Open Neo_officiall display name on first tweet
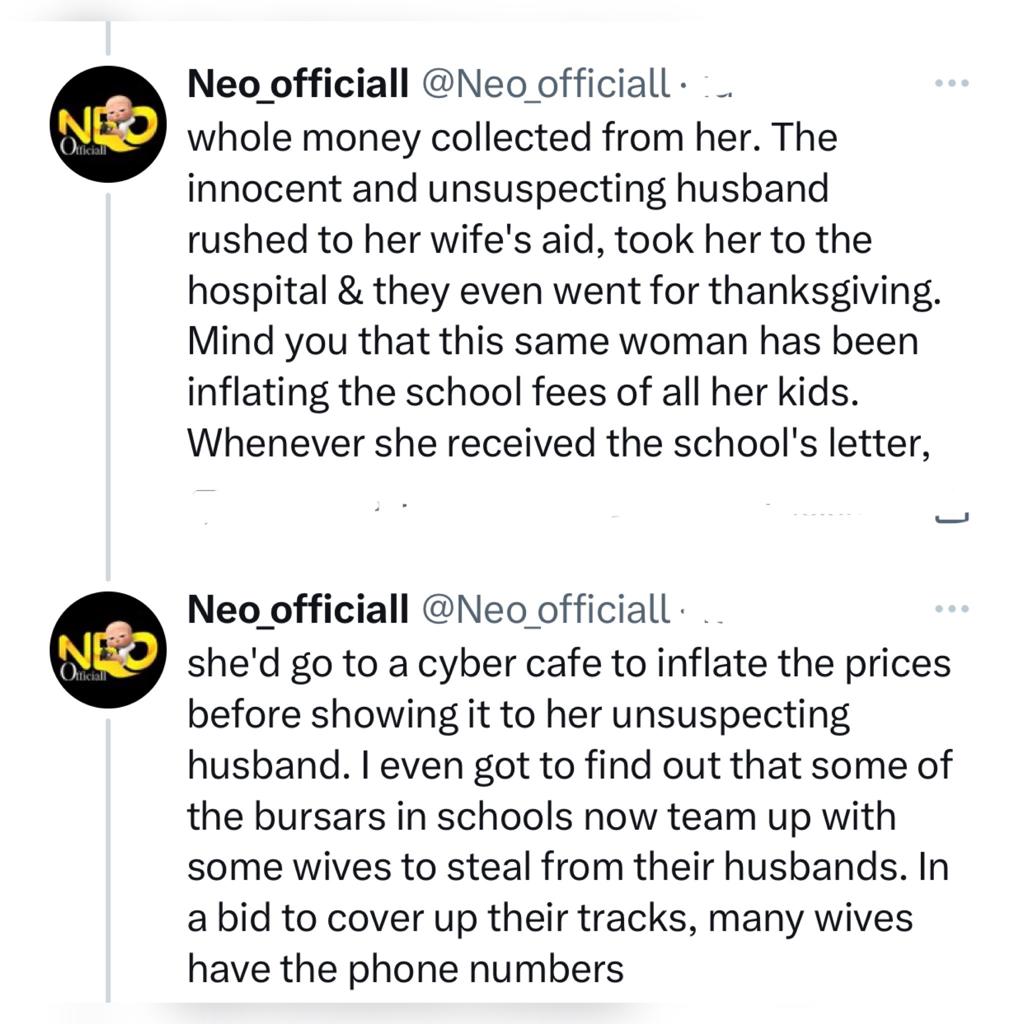The width and height of the screenshot is (1024, 1024). tap(298, 85)
